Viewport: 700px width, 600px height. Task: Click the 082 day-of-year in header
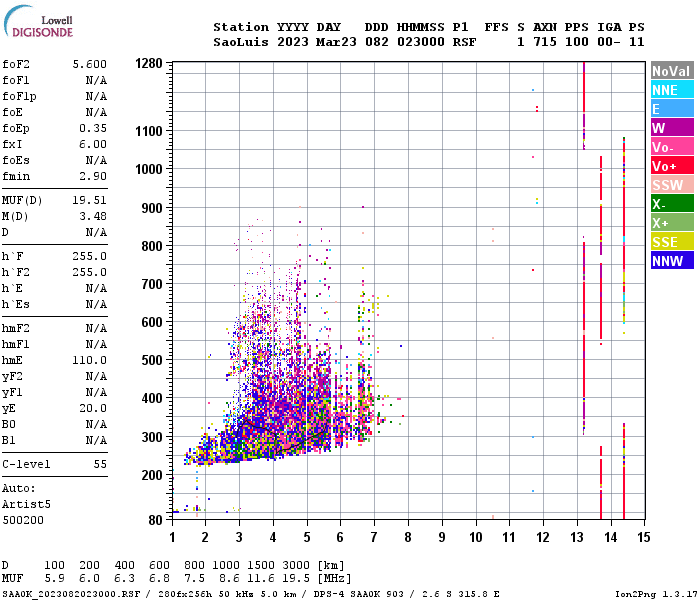(376, 42)
